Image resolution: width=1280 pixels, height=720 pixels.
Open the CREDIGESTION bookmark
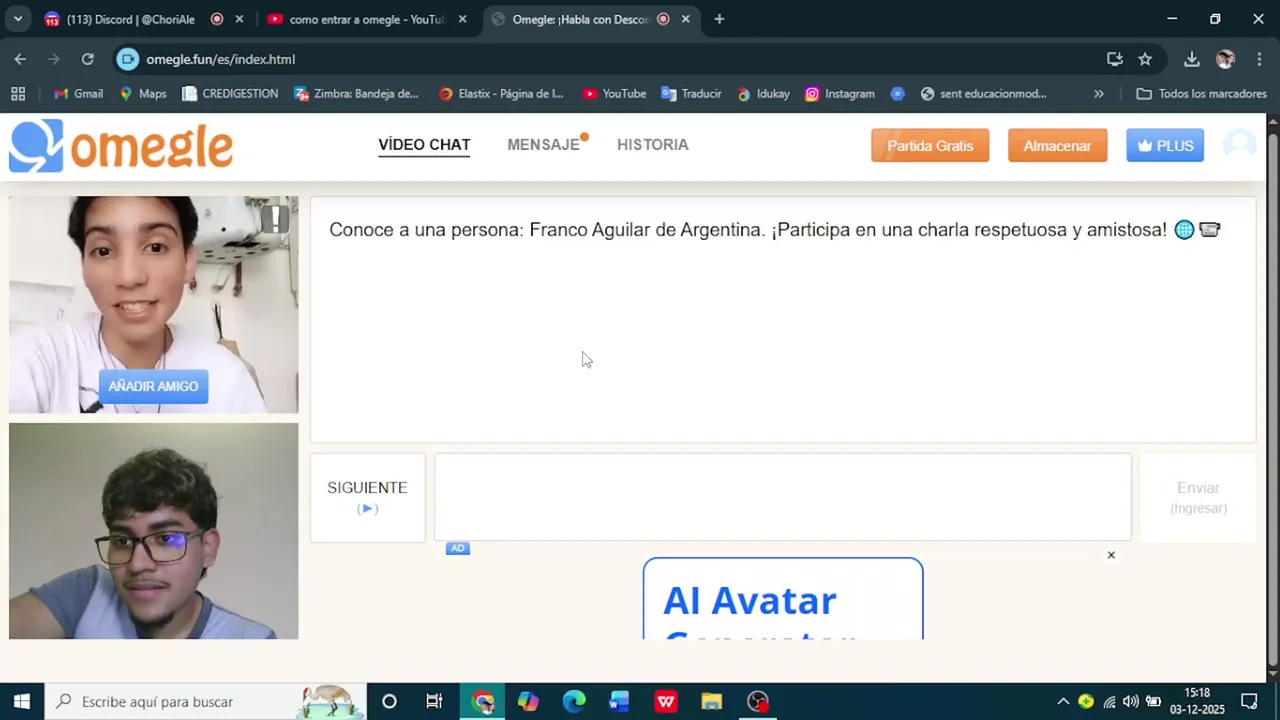coord(230,93)
